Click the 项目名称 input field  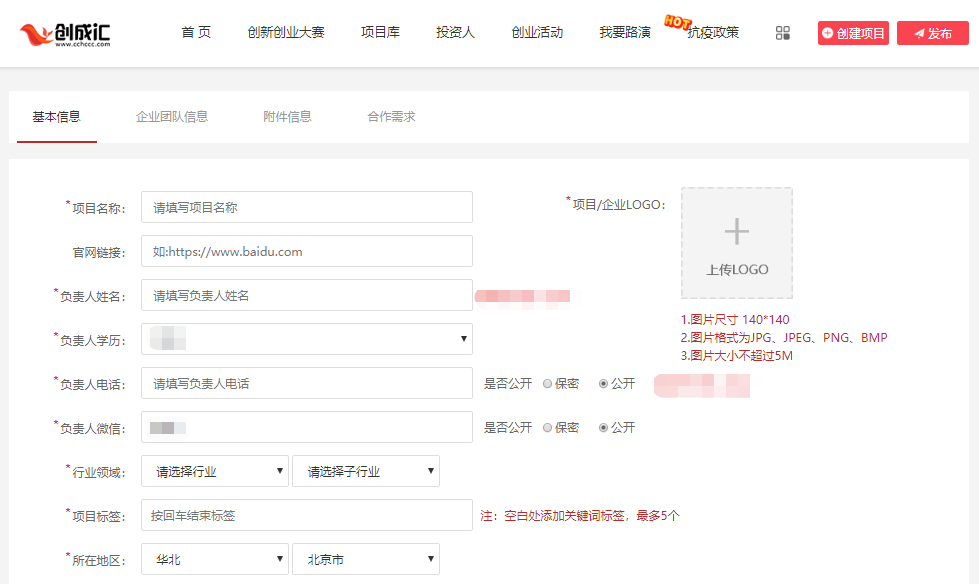(x=307, y=207)
